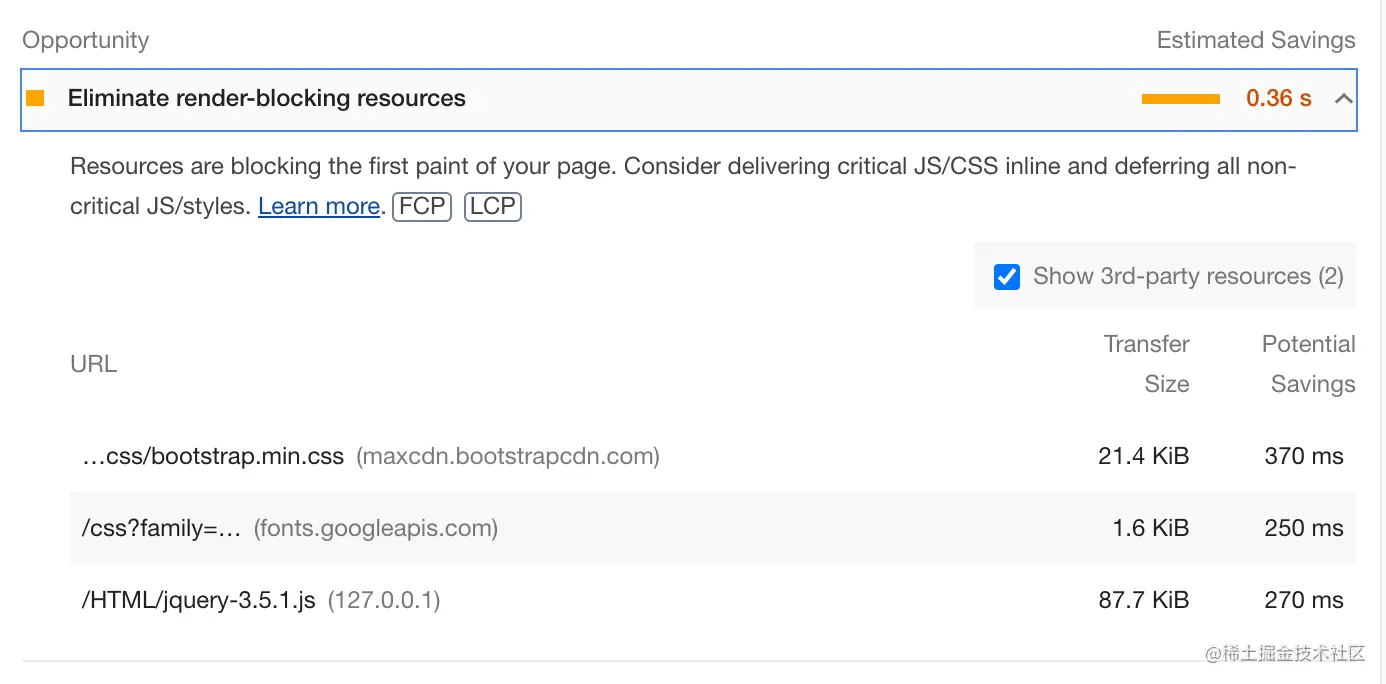Open the bootstrap.min.css URL entry
Screen dimensions: 1386x684
(x=213, y=457)
